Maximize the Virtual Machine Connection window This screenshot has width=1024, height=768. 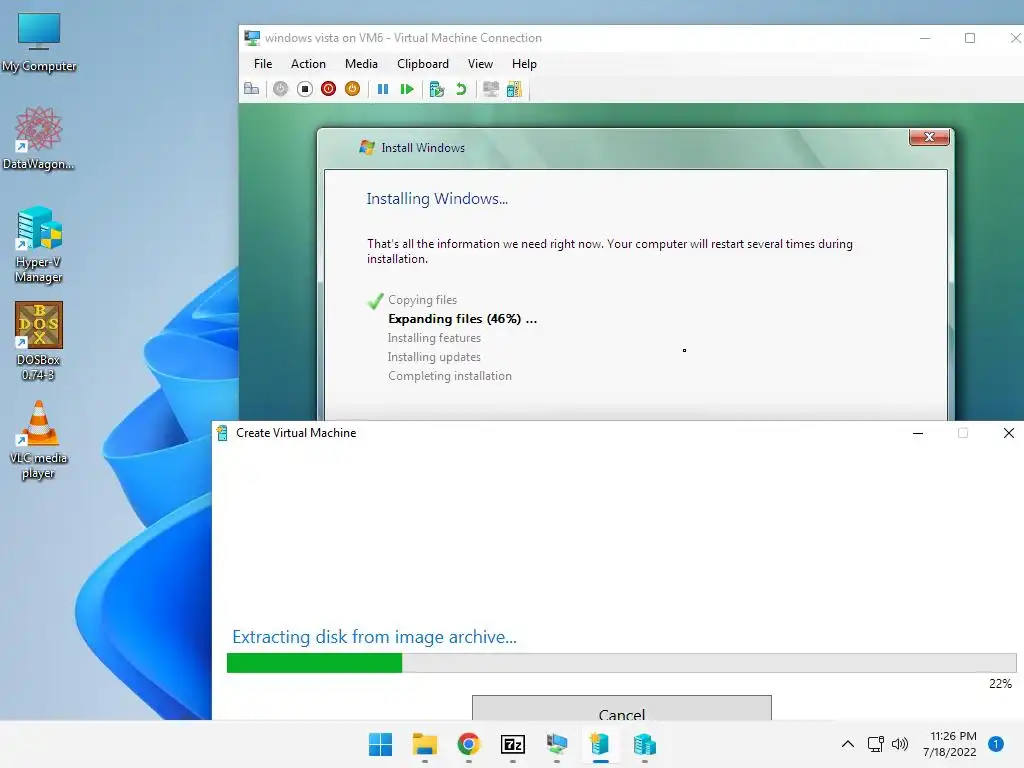(970, 38)
